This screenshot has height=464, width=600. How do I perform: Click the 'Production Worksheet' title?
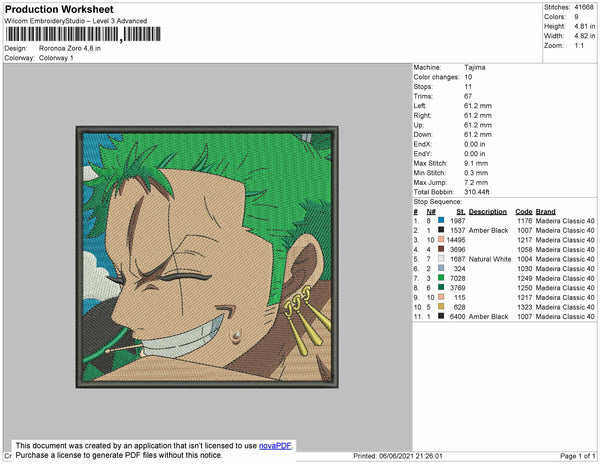coord(59,10)
